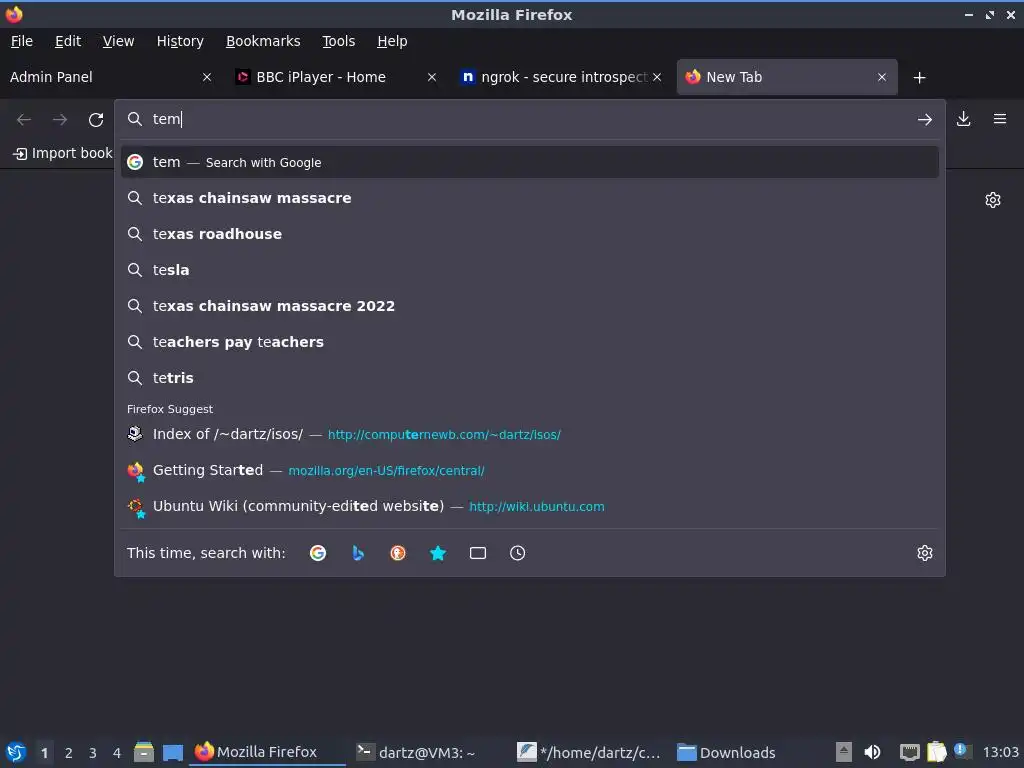Close the ngrok tab
The image size is (1024, 768).
pyautogui.click(x=657, y=77)
